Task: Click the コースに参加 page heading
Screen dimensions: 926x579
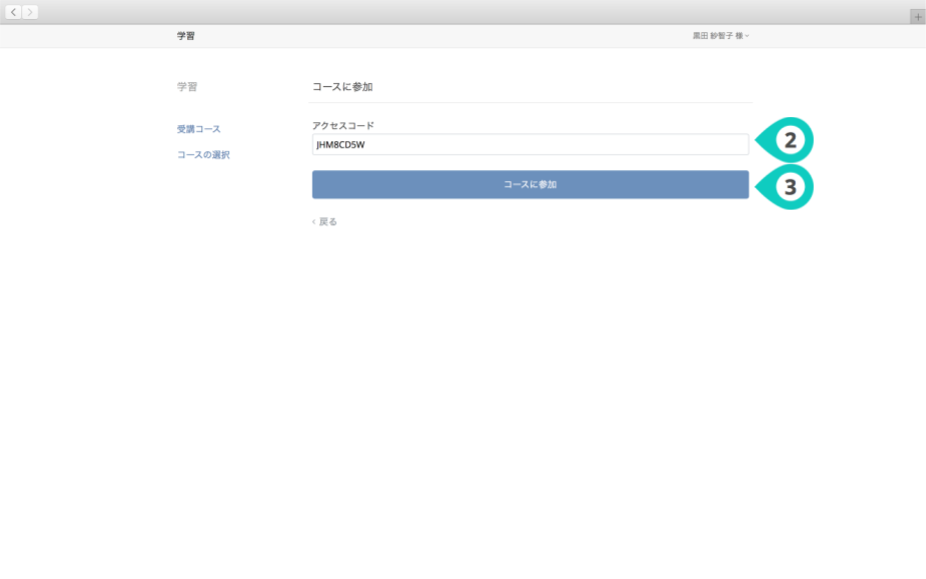Action: [x=342, y=87]
